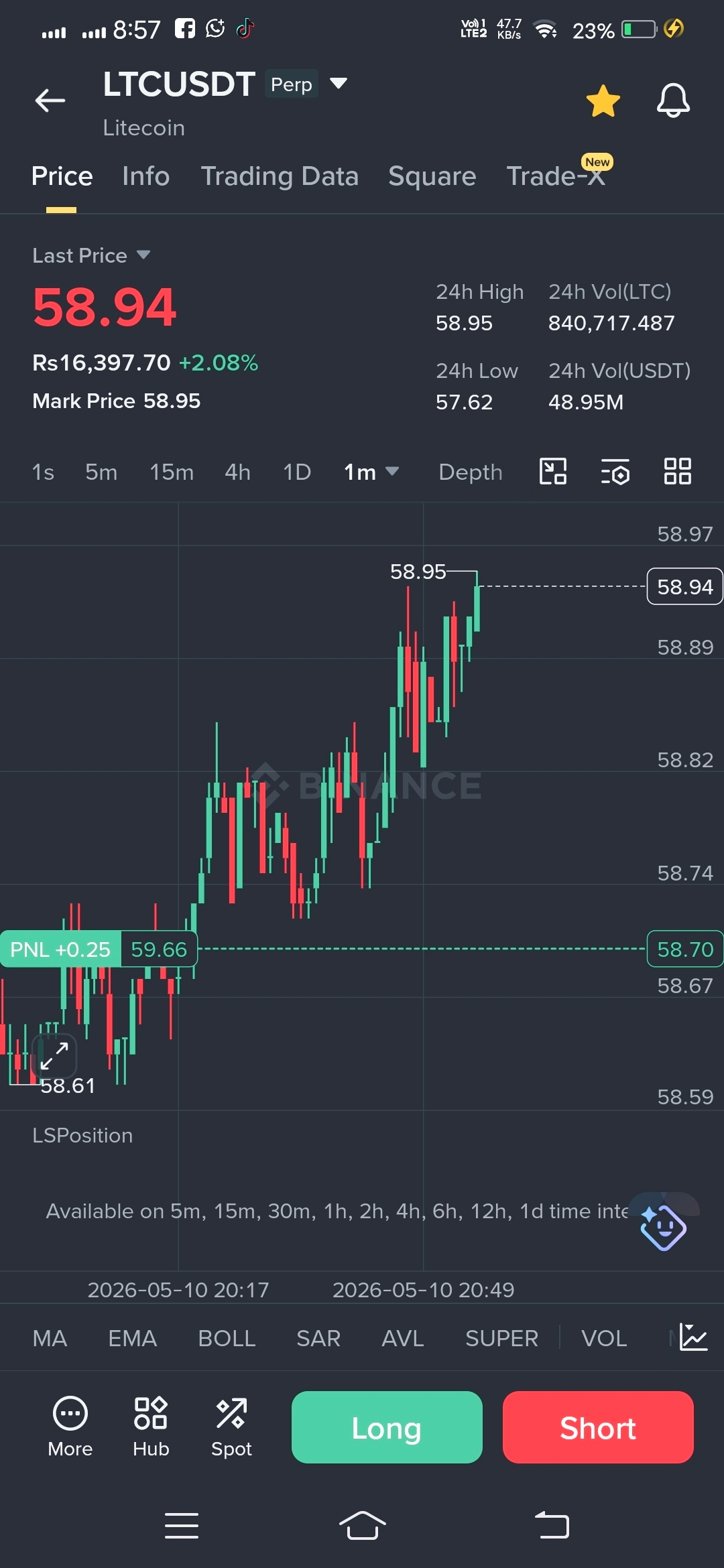Tap the 24h Low value 57.62
The image size is (724, 1568).
464,402
